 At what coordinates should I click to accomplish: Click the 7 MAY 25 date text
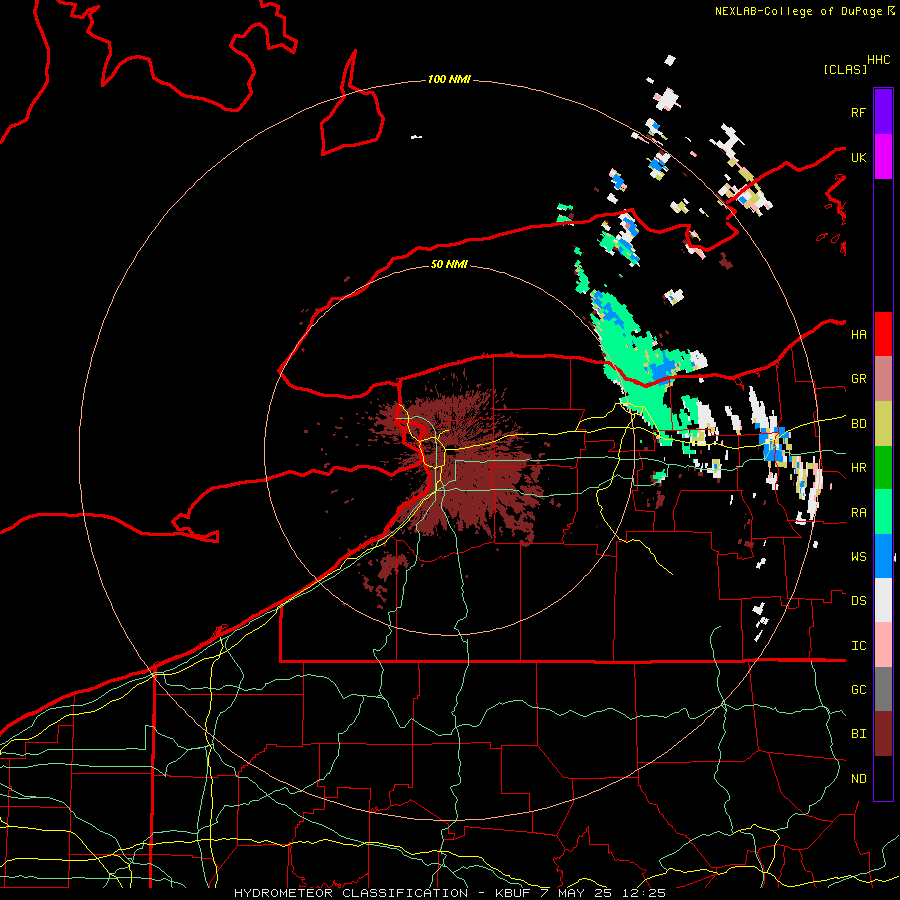pos(577,893)
